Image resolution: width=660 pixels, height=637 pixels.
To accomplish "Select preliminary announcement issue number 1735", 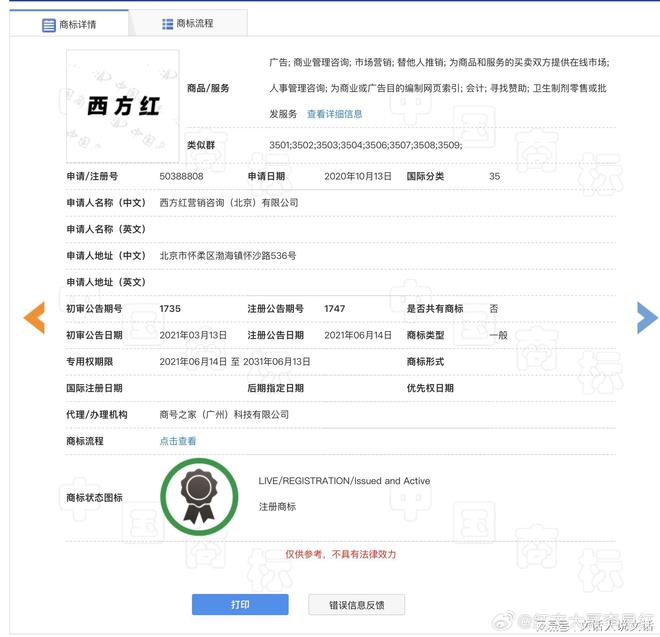I will click(x=170, y=309).
